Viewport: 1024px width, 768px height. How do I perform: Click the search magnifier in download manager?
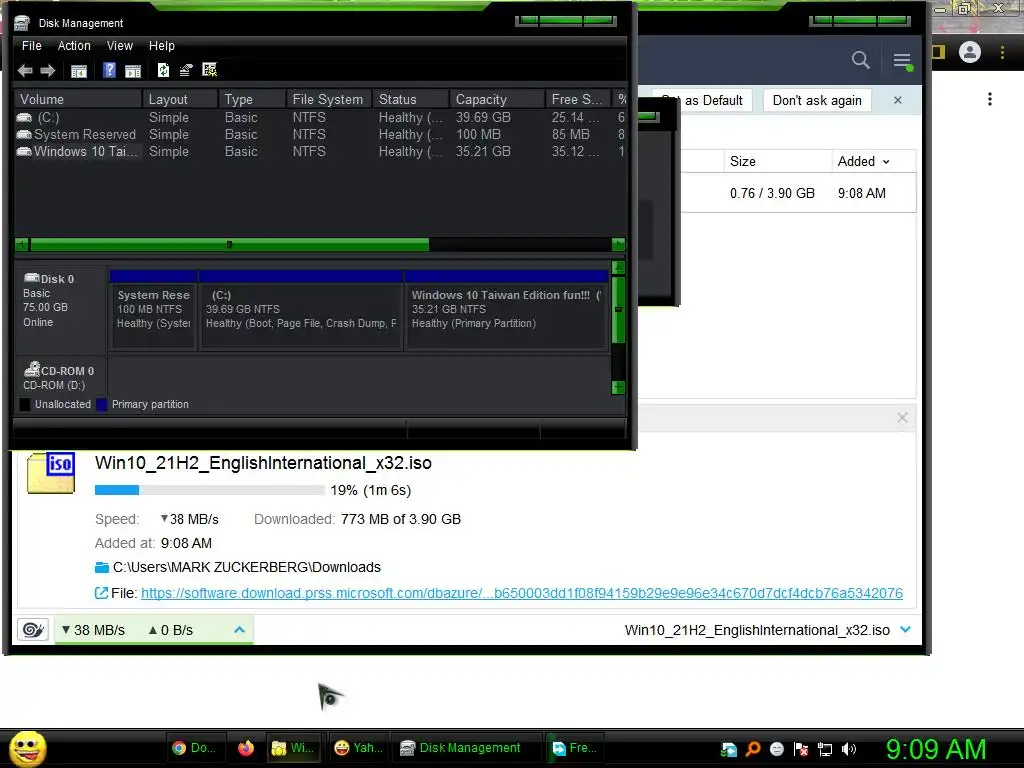pyautogui.click(x=861, y=60)
